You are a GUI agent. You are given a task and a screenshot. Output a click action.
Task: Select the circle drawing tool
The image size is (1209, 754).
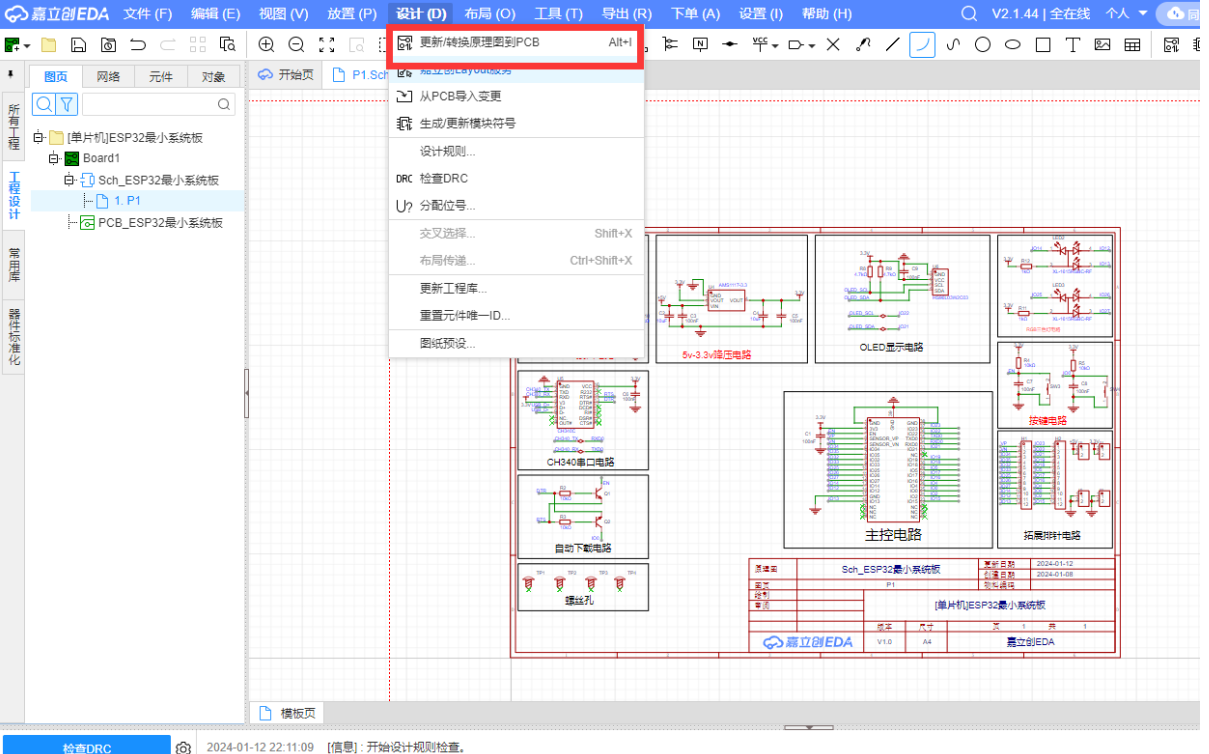point(983,45)
